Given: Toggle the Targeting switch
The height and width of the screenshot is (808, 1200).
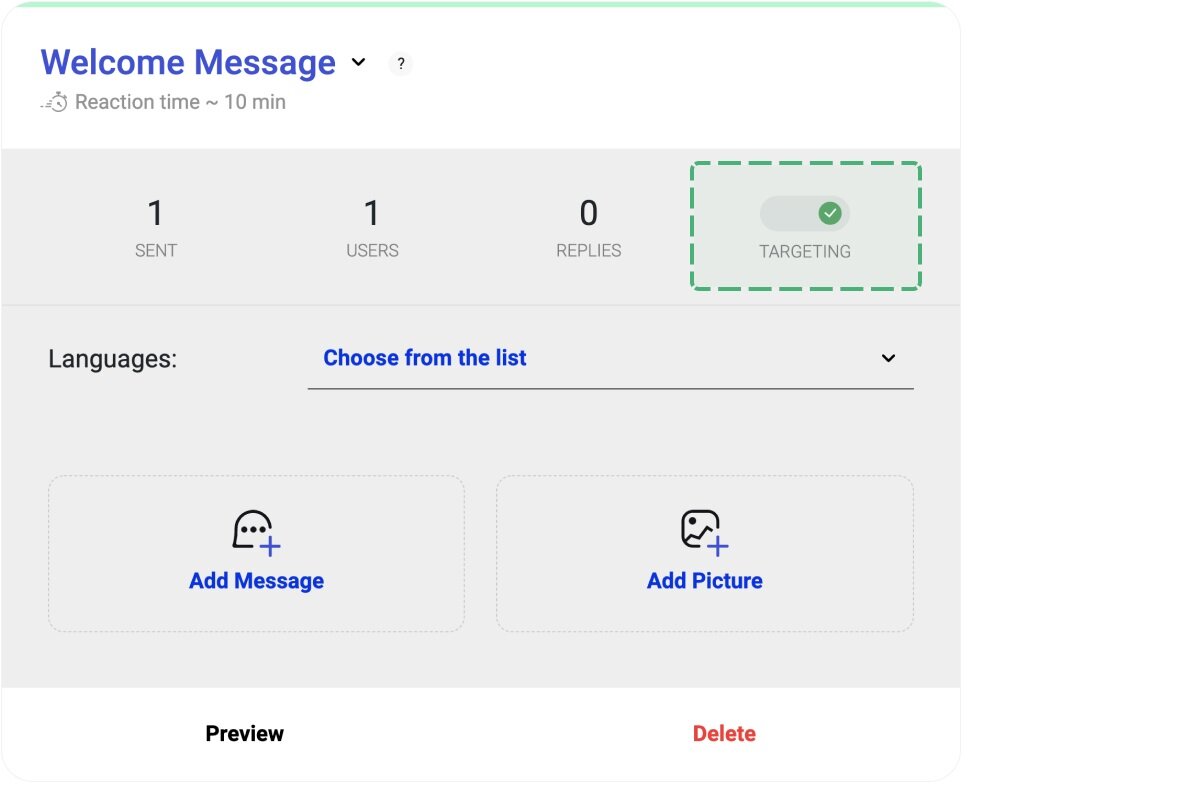Looking at the screenshot, I should pyautogui.click(x=804, y=213).
